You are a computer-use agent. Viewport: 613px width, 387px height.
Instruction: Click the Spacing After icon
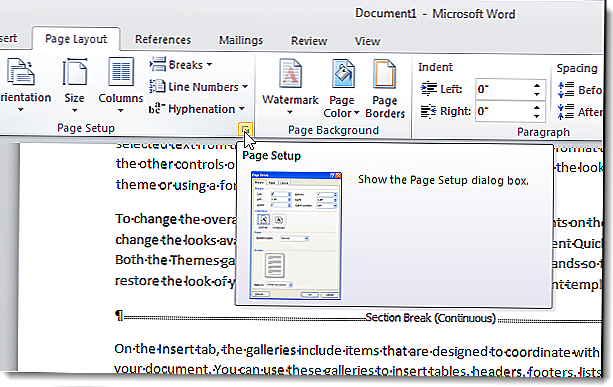[566, 112]
